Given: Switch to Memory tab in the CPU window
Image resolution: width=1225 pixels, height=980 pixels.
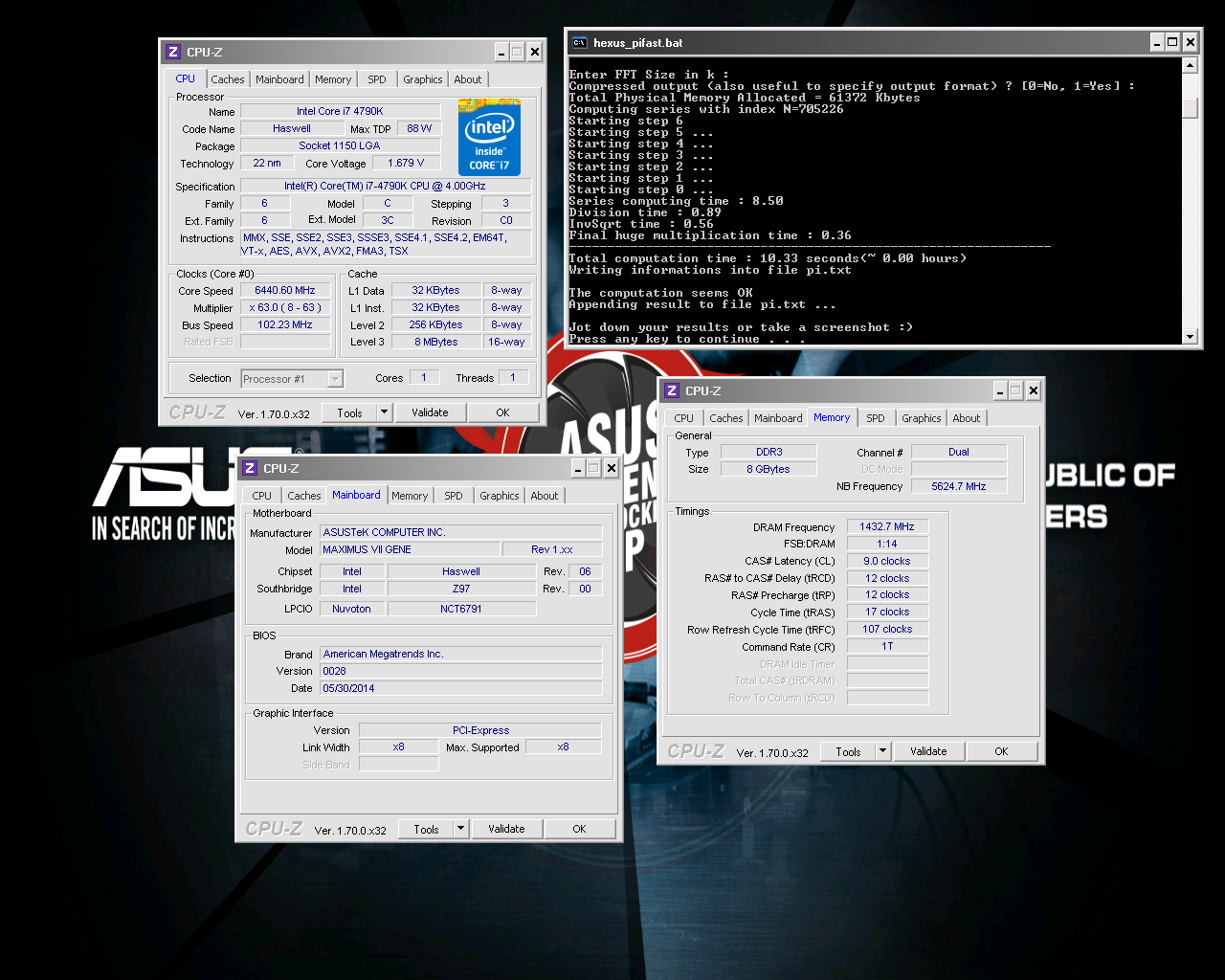Looking at the screenshot, I should (x=333, y=79).
